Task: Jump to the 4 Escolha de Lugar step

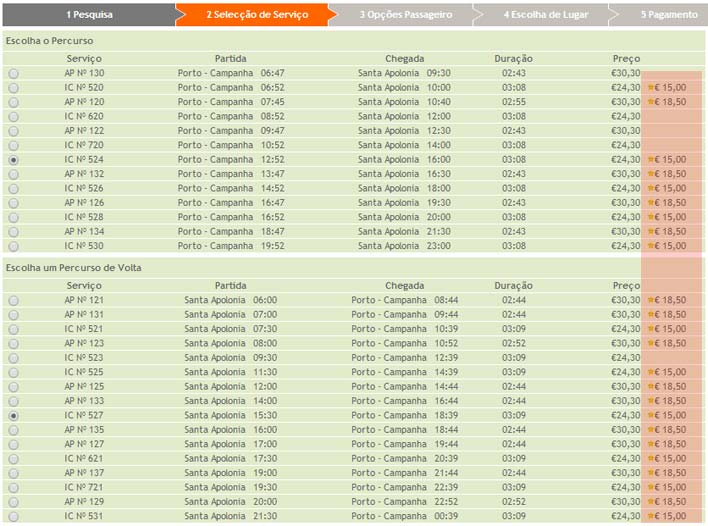Action: tap(545, 15)
